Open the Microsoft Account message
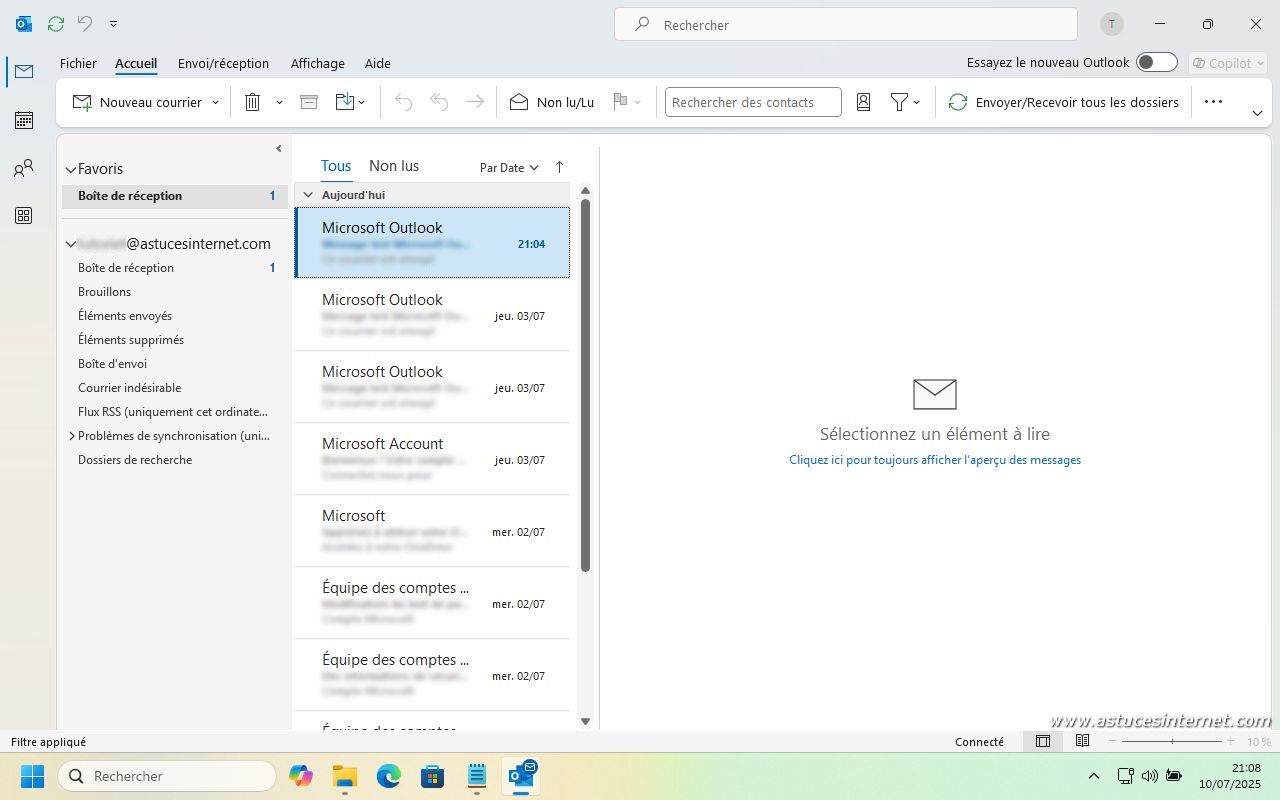Screen dimensions: 1280x800 click(432, 459)
